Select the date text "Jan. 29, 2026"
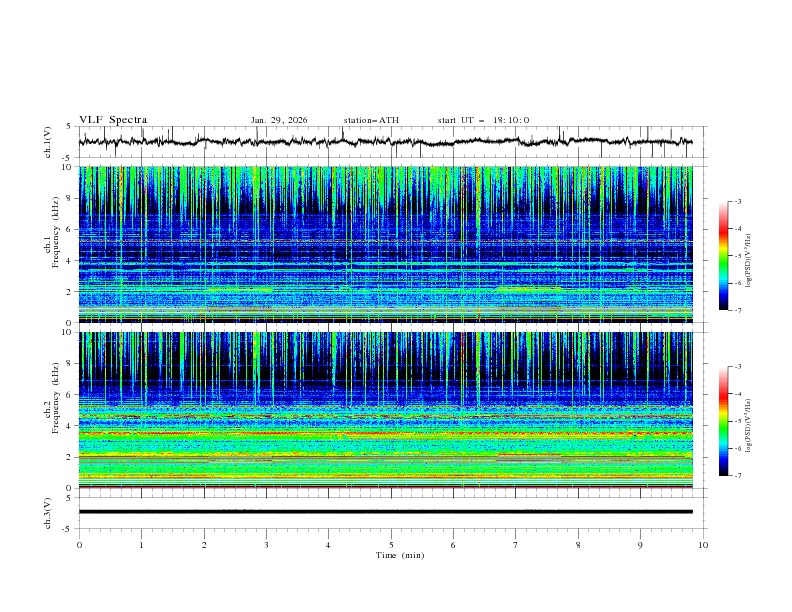Viewport: 792px width, 612px height. (x=279, y=120)
